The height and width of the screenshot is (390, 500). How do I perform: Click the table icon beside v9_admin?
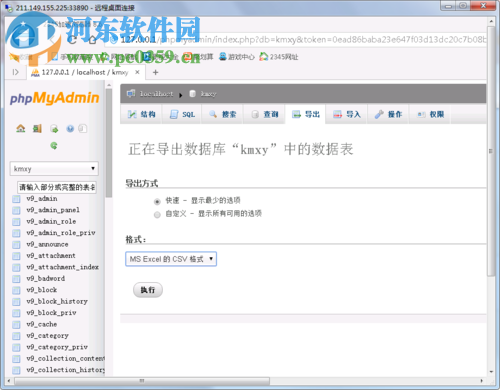16,199
